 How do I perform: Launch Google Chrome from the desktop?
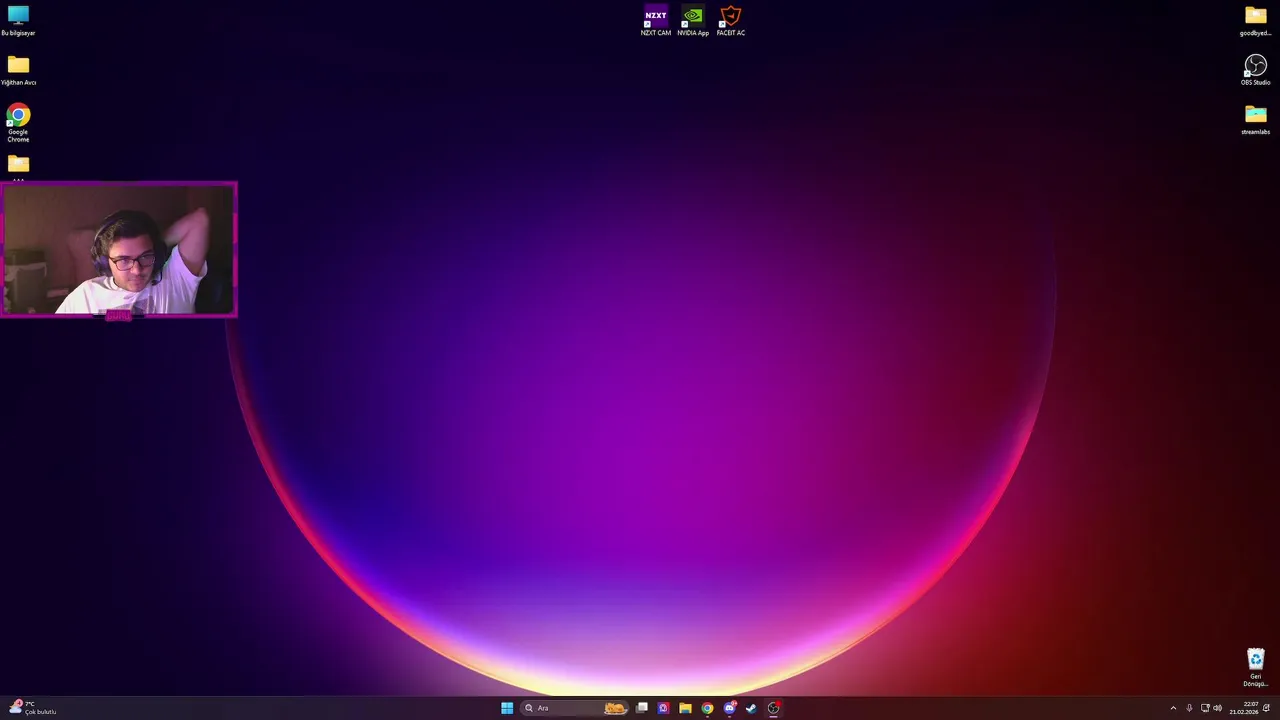pos(18,123)
